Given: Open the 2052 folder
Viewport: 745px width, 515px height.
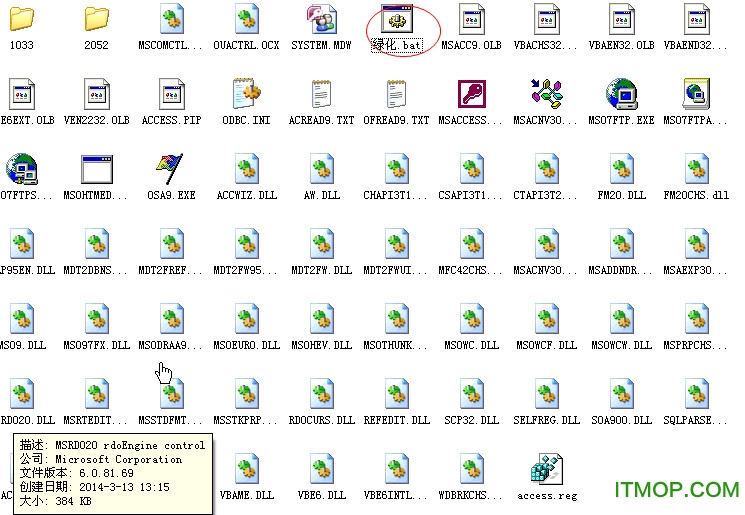Looking at the screenshot, I should pyautogui.click(x=96, y=20).
